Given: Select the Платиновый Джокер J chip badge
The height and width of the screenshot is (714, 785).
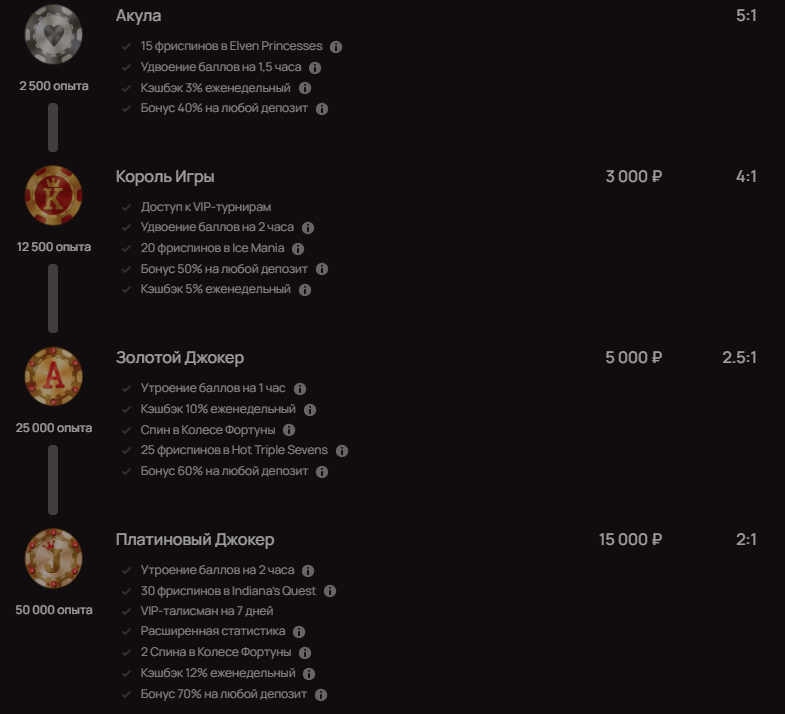Looking at the screenshot, I should tap(54, 558).
